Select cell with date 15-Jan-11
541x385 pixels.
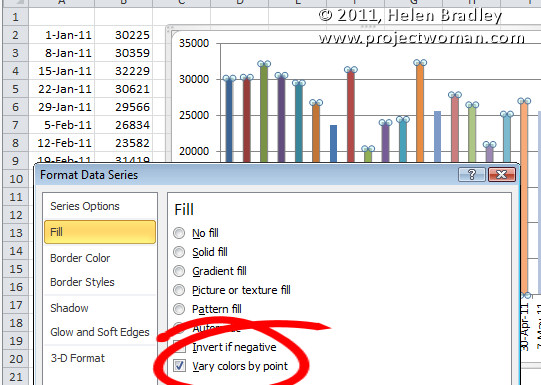[x=61, y=71]
